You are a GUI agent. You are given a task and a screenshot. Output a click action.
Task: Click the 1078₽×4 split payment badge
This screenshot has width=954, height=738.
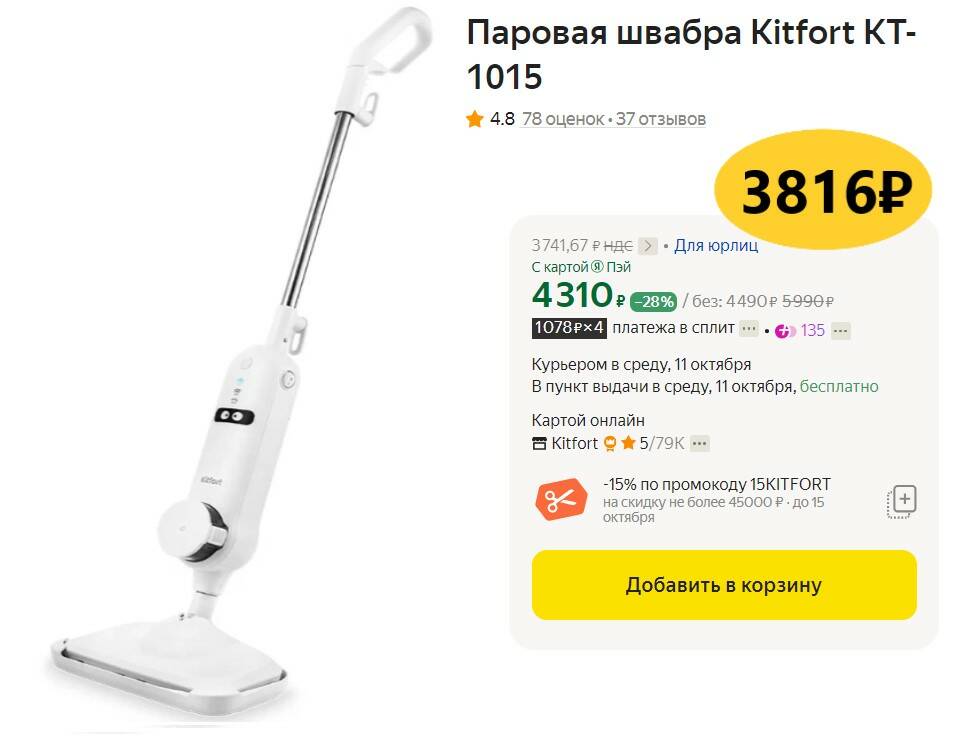pyautogui.click(x=569, y=328)
